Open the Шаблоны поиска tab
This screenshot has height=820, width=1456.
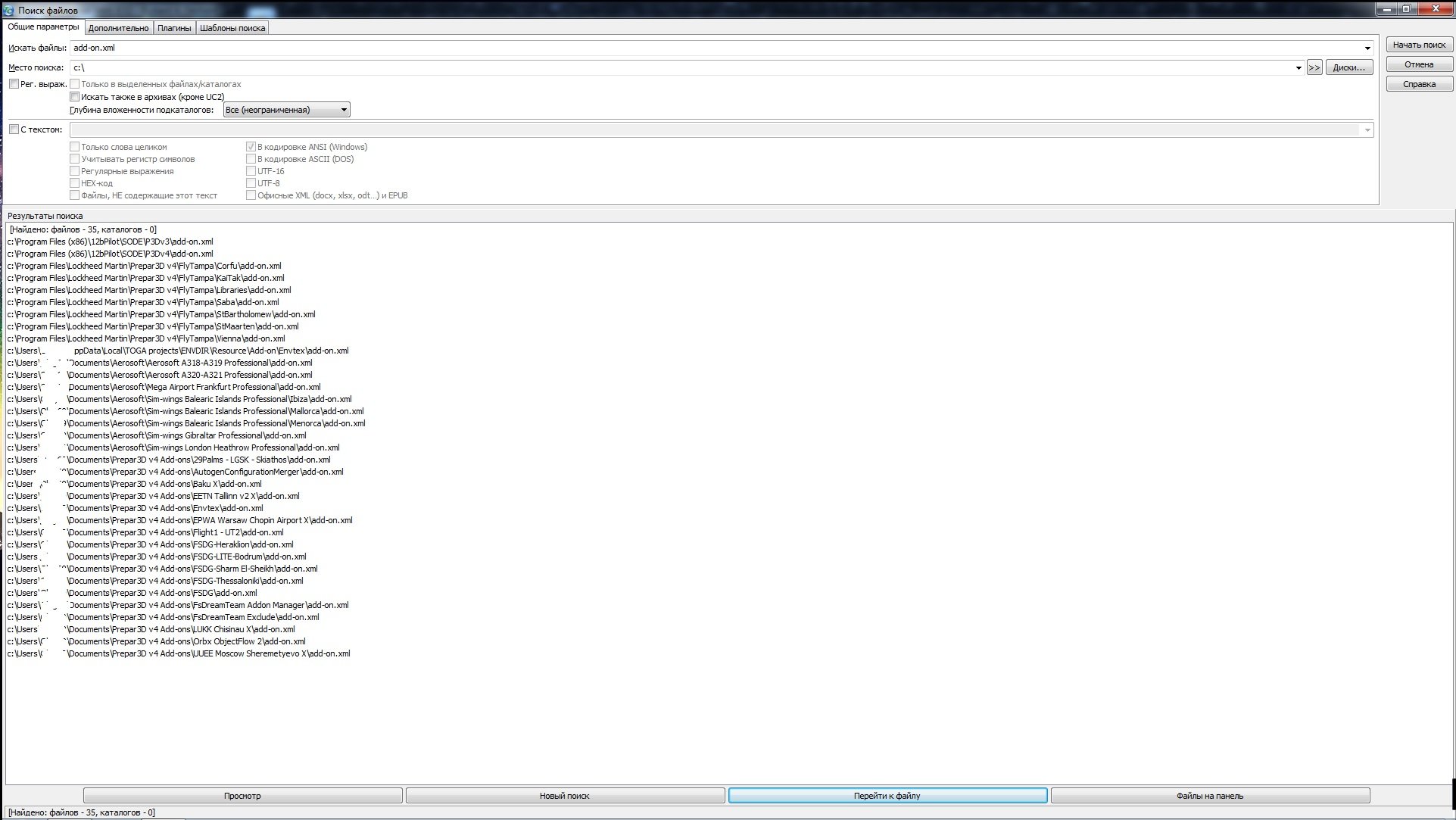pyautogui.click(x=232, y=28)
